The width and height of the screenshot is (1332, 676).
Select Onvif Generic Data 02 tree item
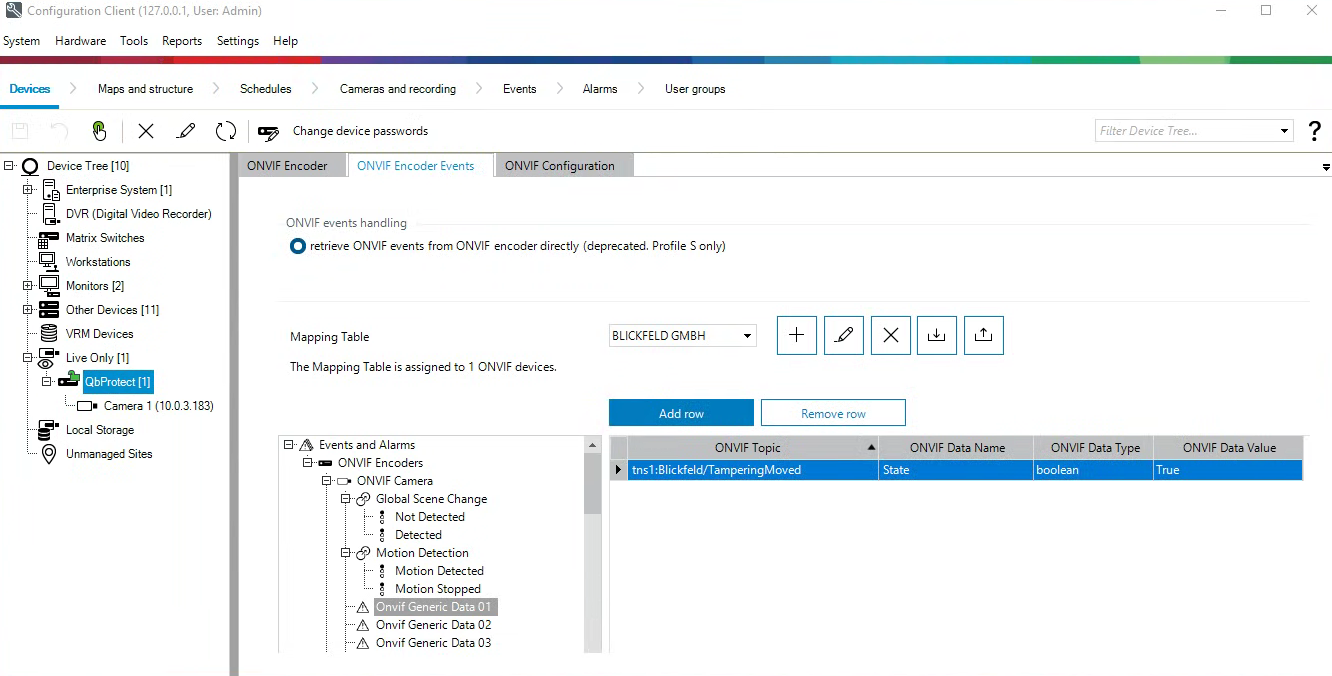click(433, 625)
